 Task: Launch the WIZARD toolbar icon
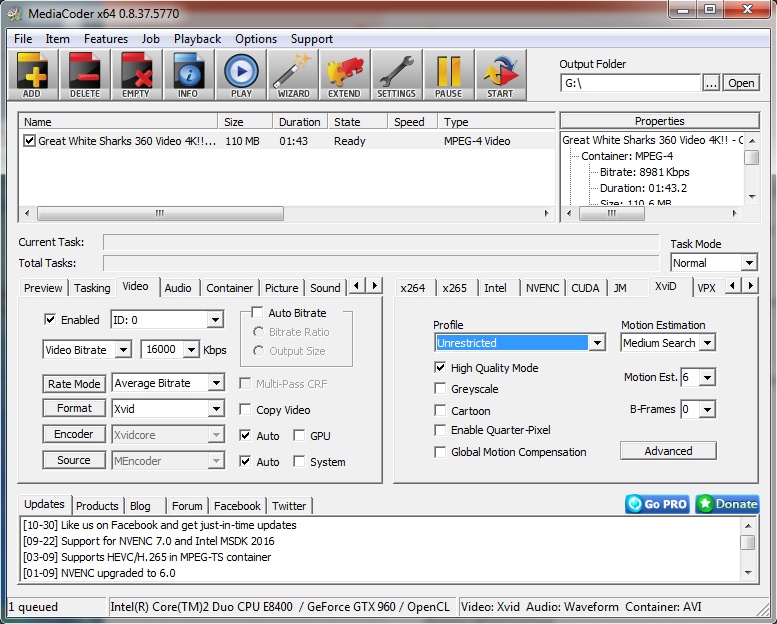point(293,75)
